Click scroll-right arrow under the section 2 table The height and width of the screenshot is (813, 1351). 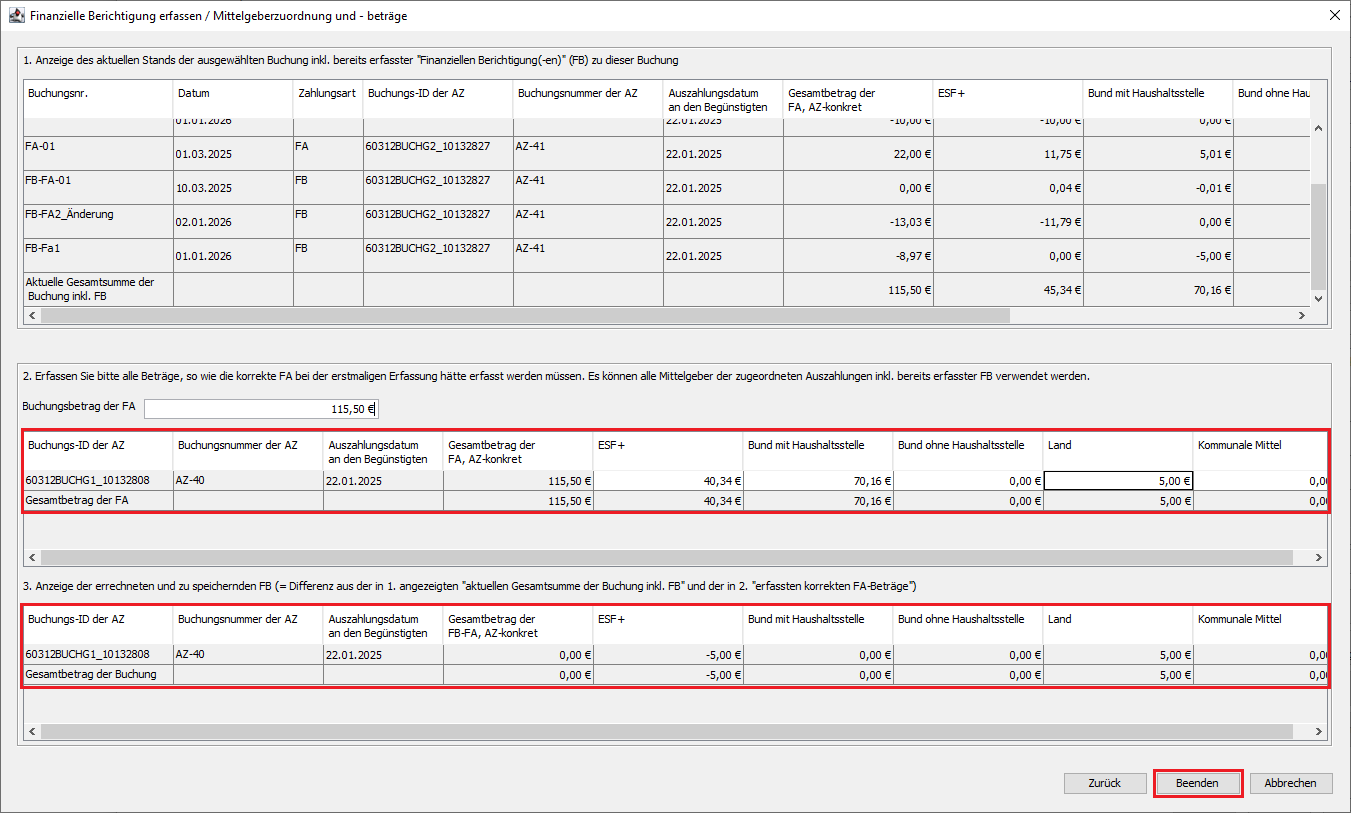1317,557
